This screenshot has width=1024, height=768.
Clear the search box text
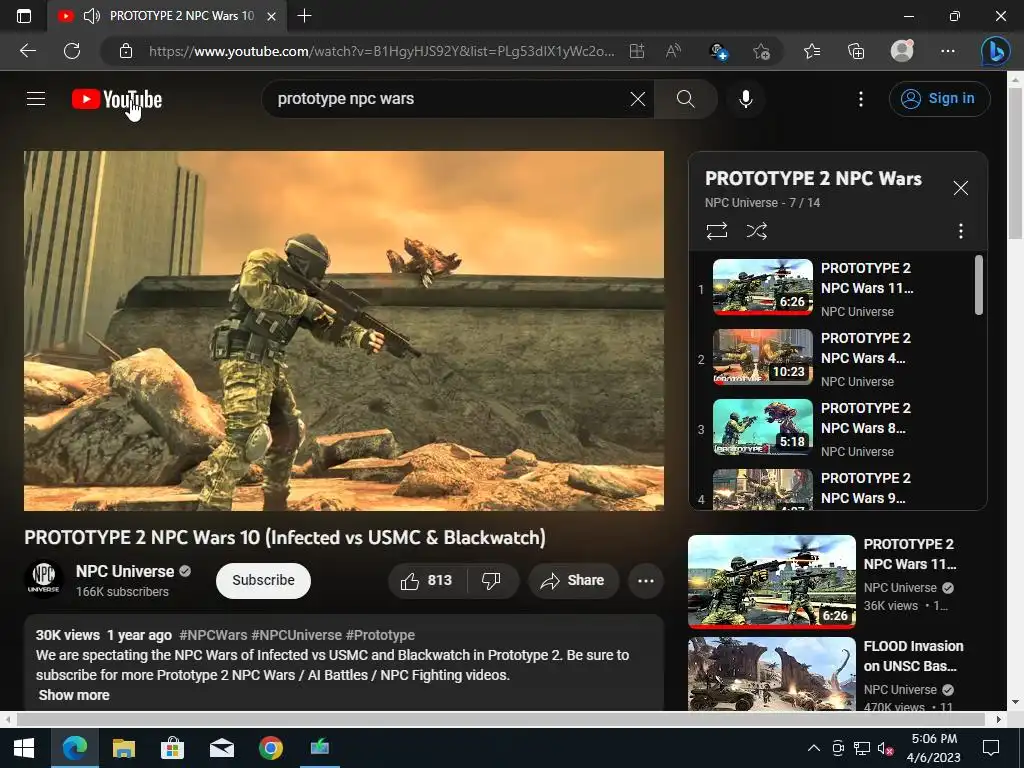(637, 99)
